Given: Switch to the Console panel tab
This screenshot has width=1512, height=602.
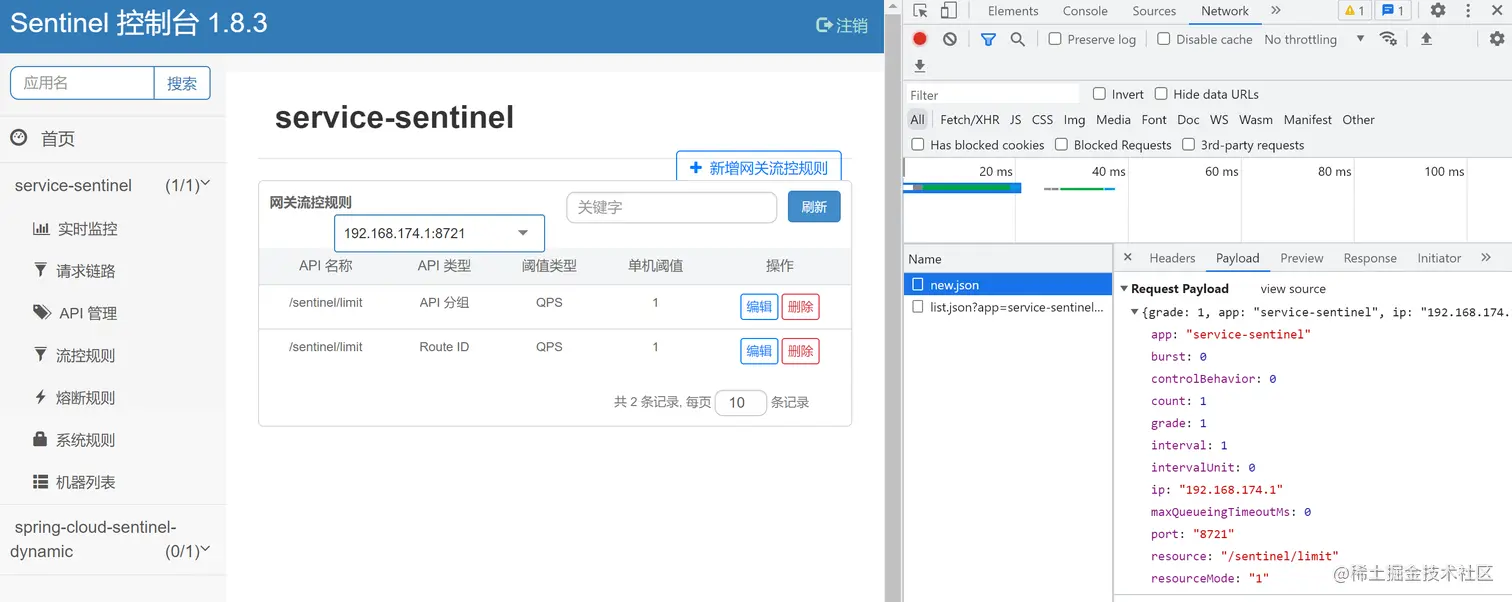Looking at the screenshot, I should click(1085, 11).
